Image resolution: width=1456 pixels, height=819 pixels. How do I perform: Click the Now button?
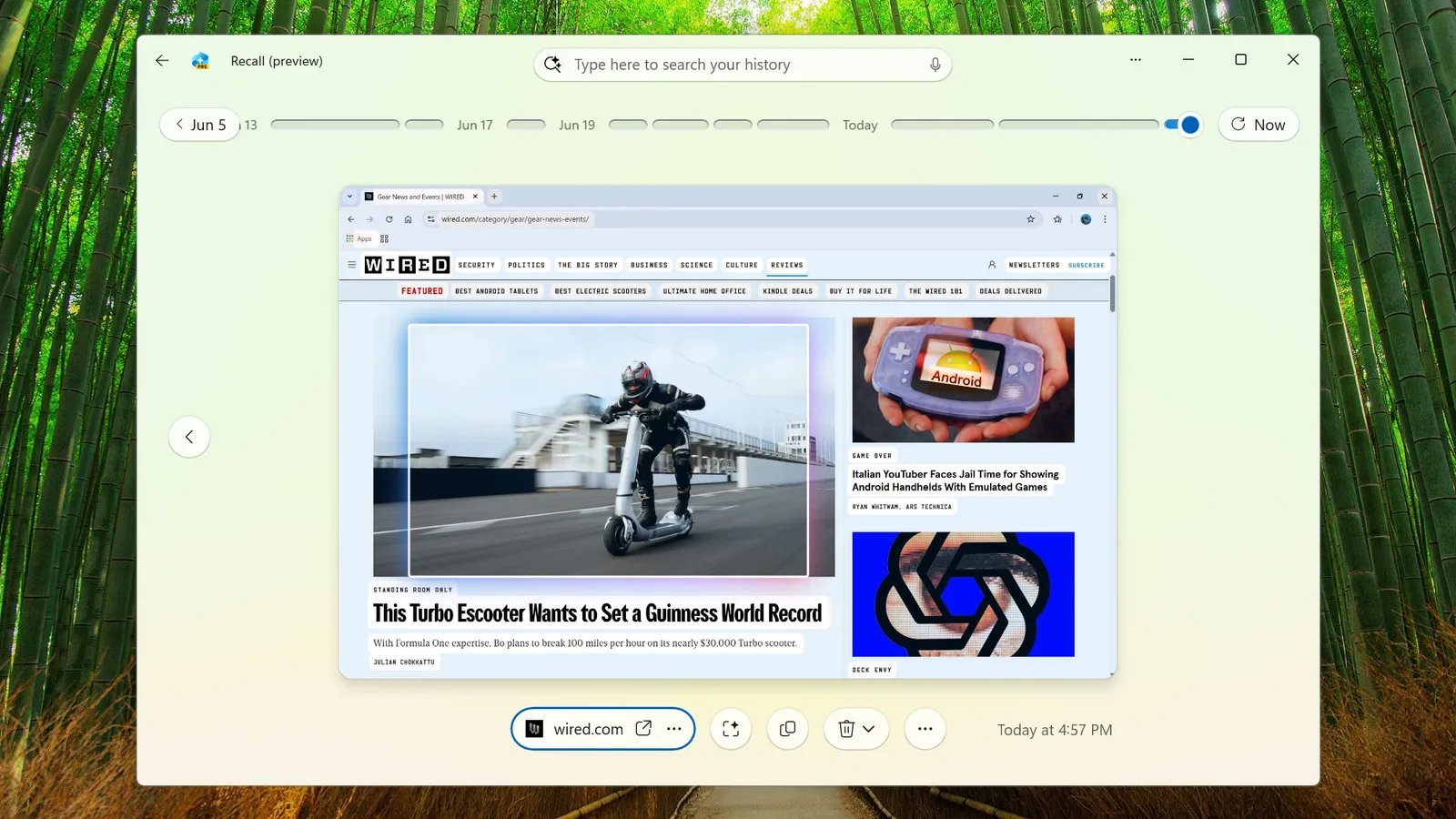click(x=1258, y=125)
